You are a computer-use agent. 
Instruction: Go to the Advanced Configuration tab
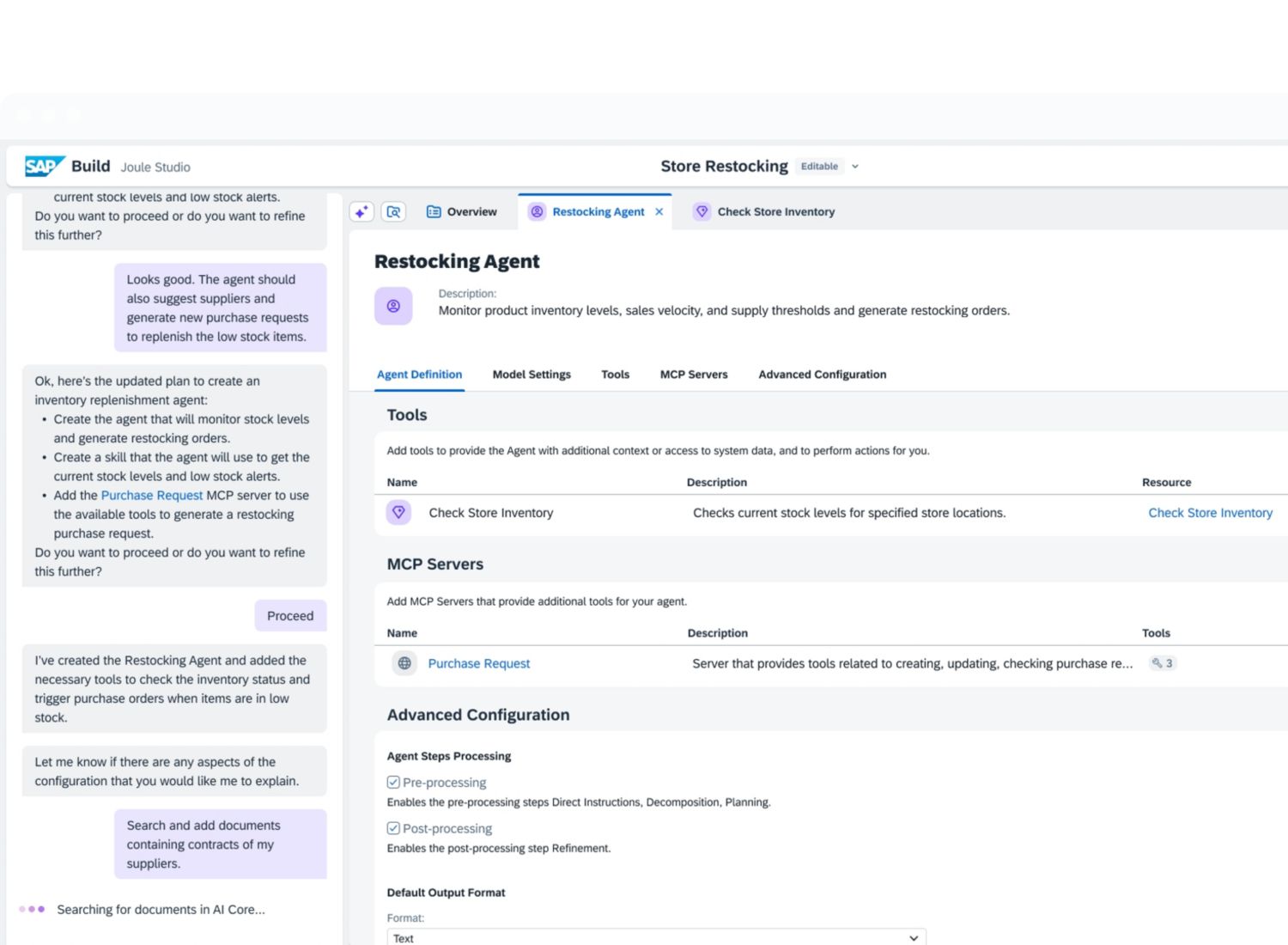[x=822, y=375]
